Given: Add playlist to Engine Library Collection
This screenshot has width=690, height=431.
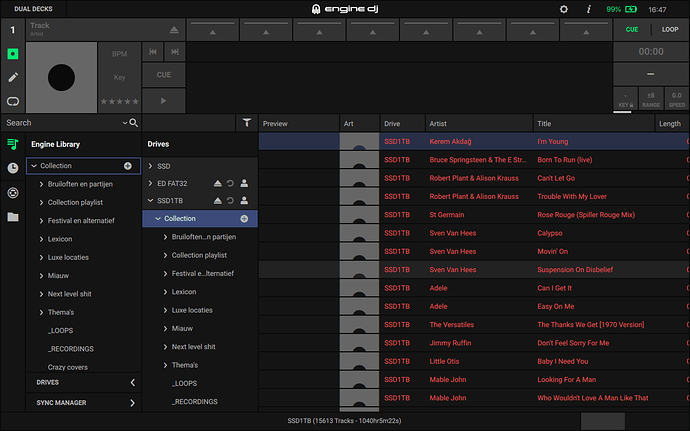Looking at the screenshot, I should coord(128,166).
